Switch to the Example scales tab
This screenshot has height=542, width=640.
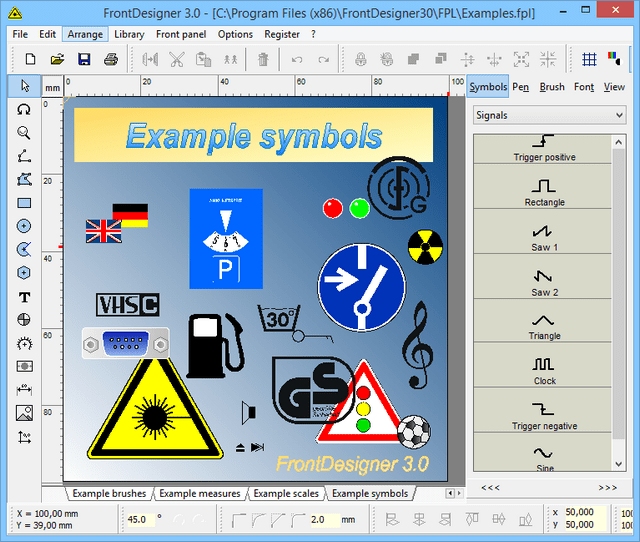pos(286,493)
